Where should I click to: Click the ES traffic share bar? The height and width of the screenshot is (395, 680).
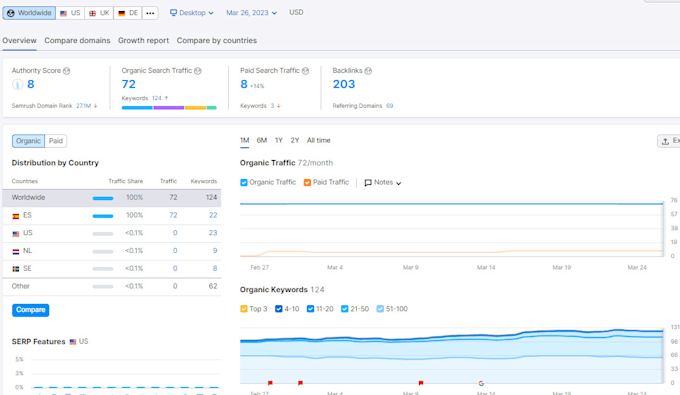click(x=103, y=216)
